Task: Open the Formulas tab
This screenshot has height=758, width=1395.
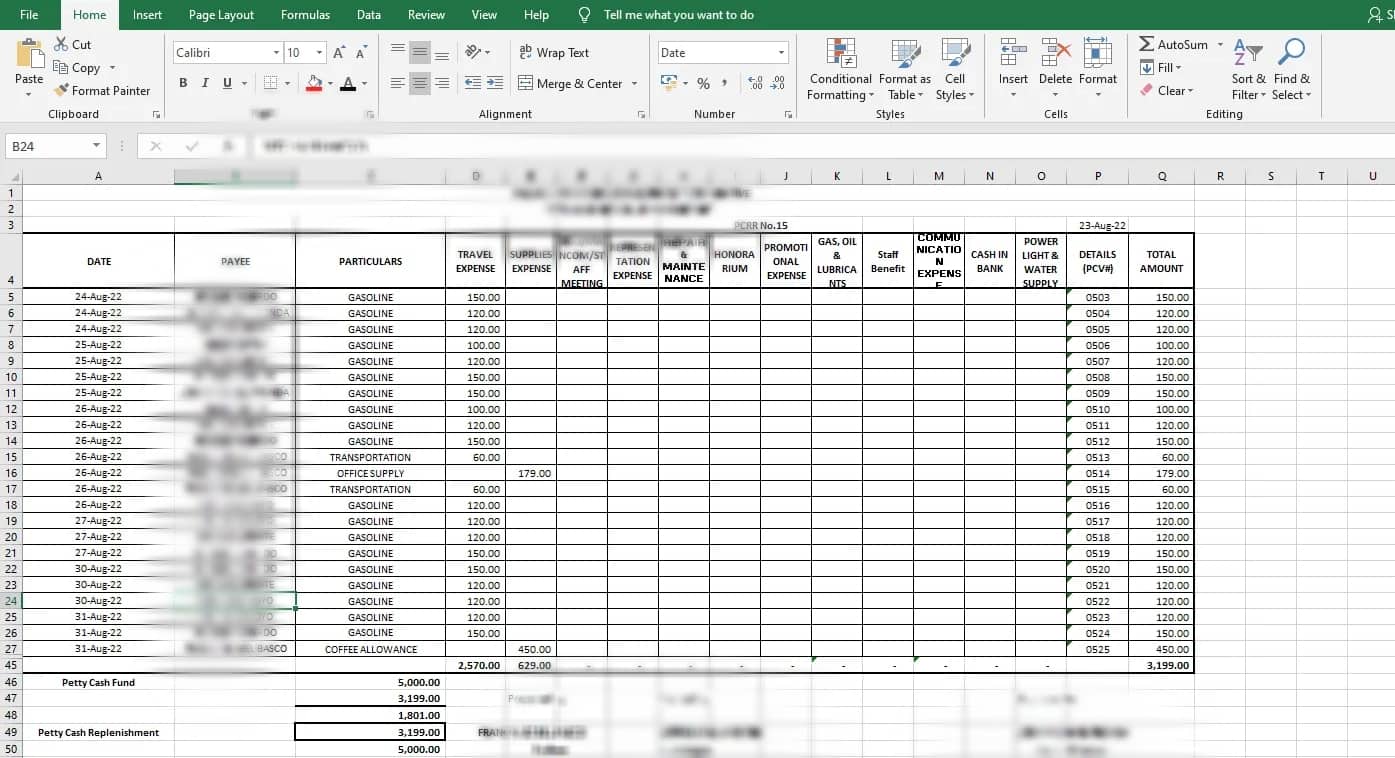Action: tap(305, 15)
